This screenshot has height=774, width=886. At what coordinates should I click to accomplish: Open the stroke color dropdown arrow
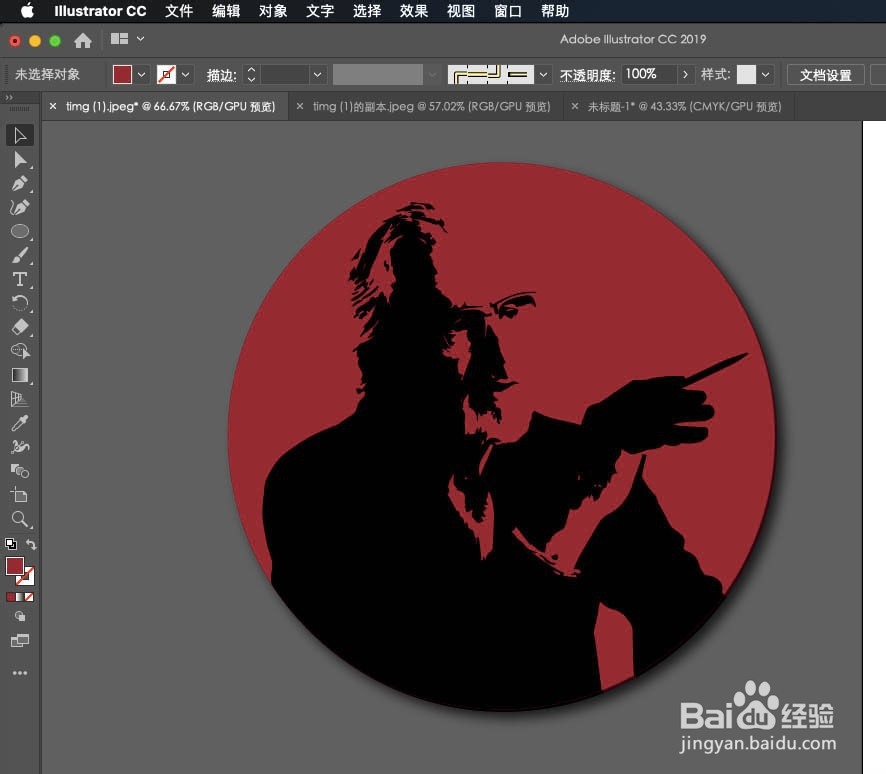point(185,75)
